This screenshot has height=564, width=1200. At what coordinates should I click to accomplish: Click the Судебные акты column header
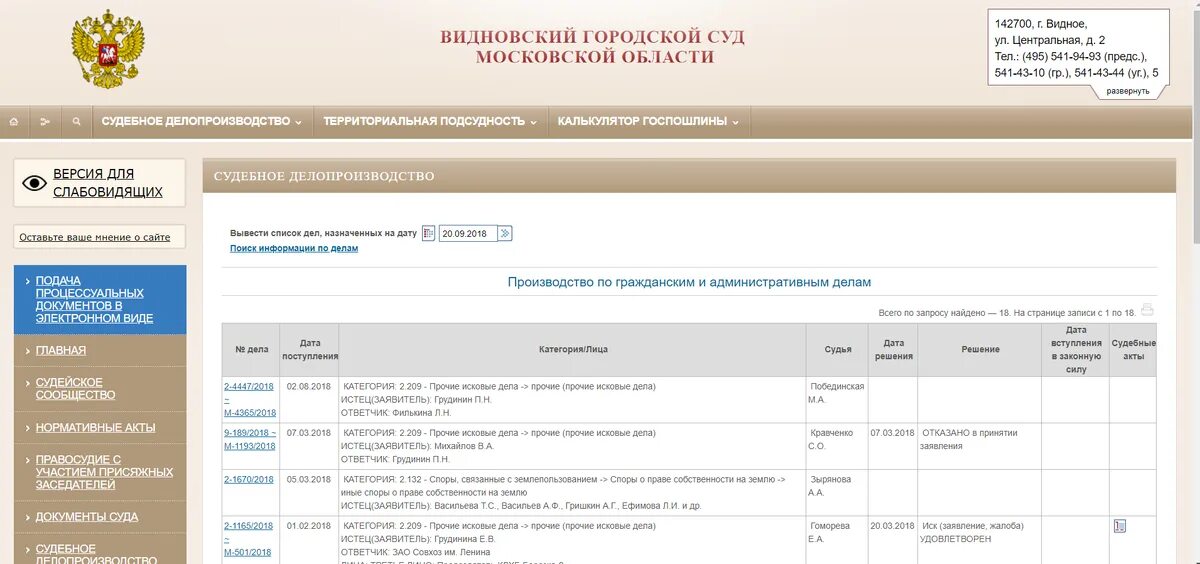(1133, 349)
